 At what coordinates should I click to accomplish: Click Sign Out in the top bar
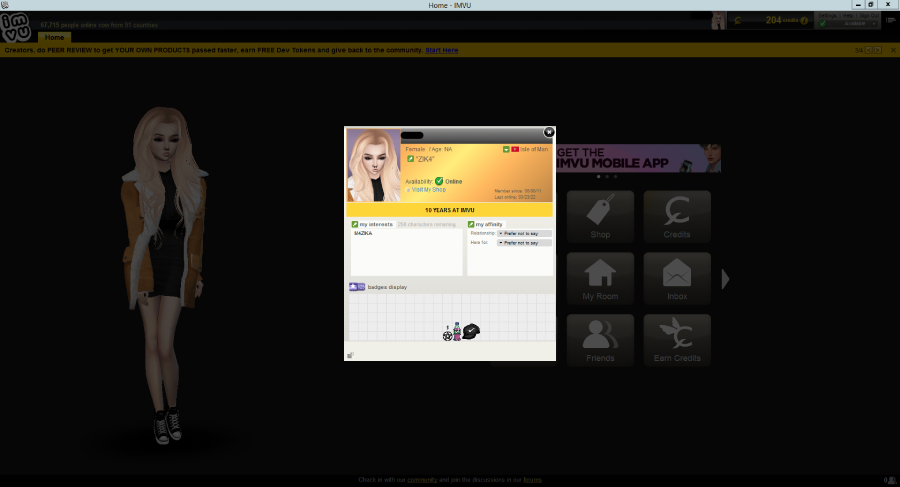869,16
